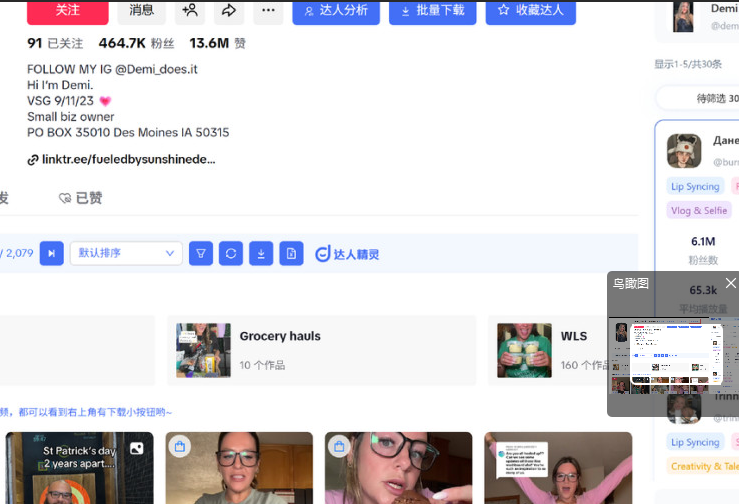This screenshot has height=504, width=739.
Task: Click the red 关注 follow button
Action: tap(67, 12)
